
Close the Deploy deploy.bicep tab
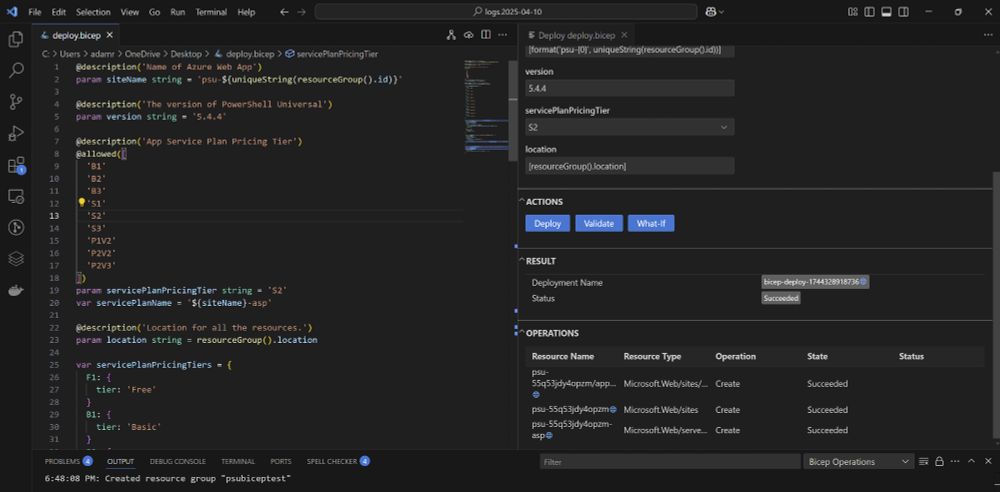[x=624, y=35]
